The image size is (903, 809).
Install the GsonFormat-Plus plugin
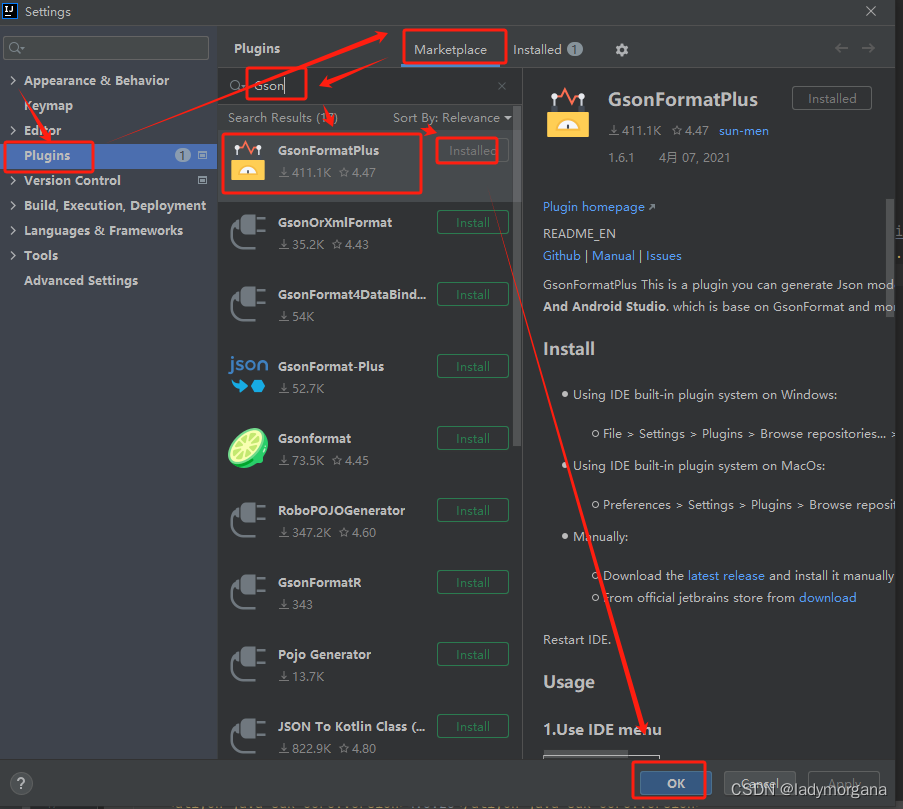[x=473, y=366]
